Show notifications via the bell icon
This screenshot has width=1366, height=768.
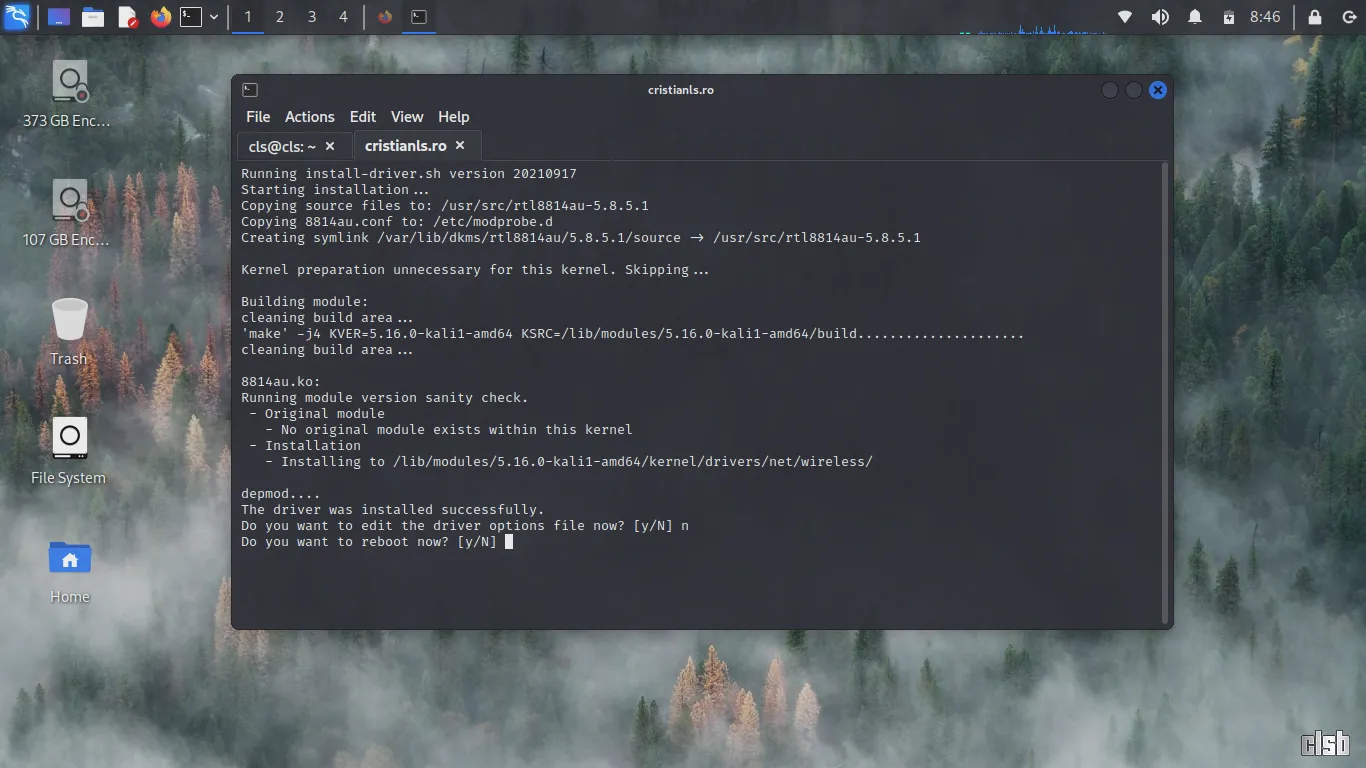pos(1195,17)
